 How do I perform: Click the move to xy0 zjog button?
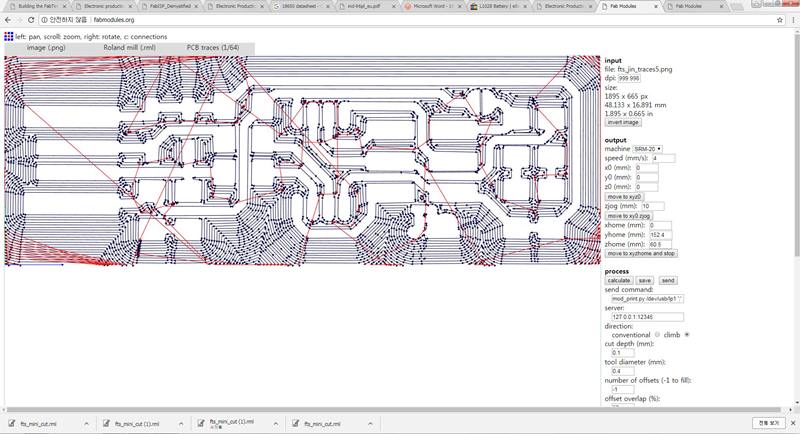coord(629,216)
